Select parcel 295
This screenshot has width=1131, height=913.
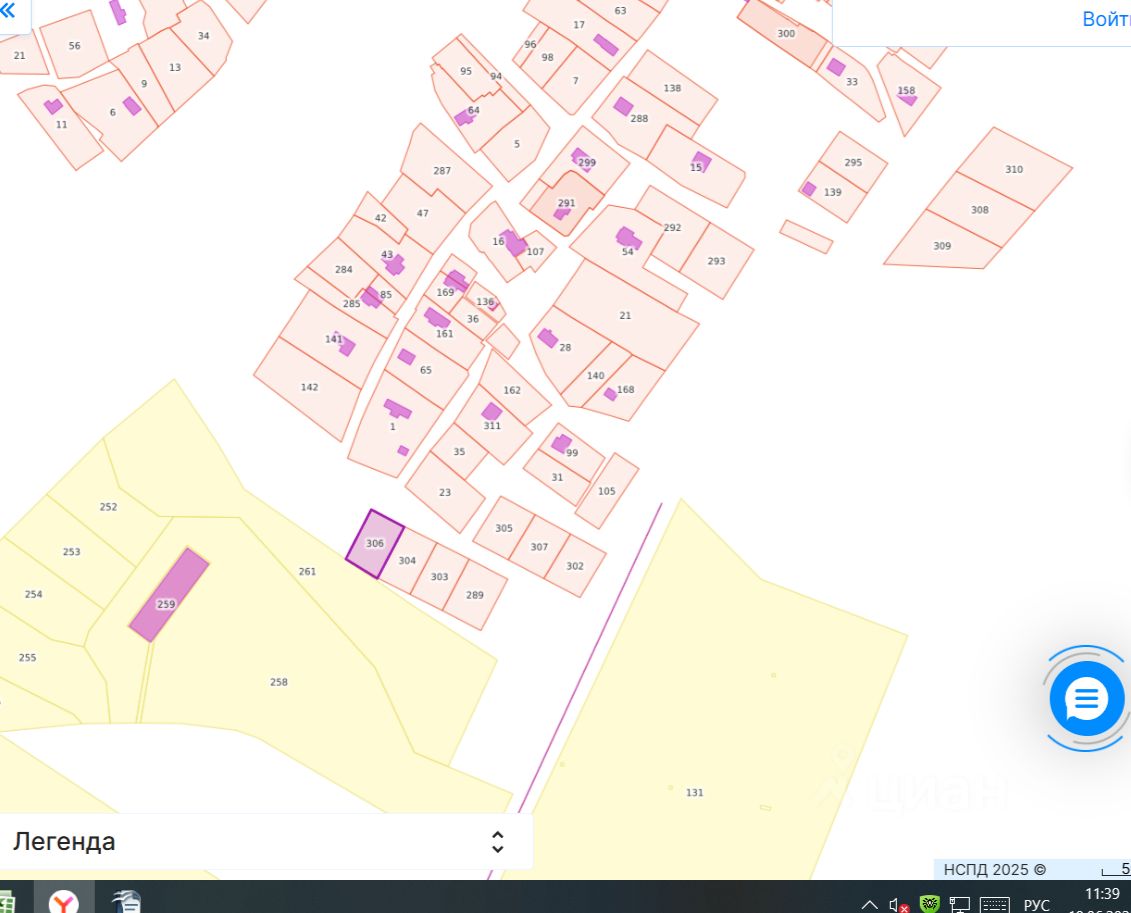click(853, 162)
